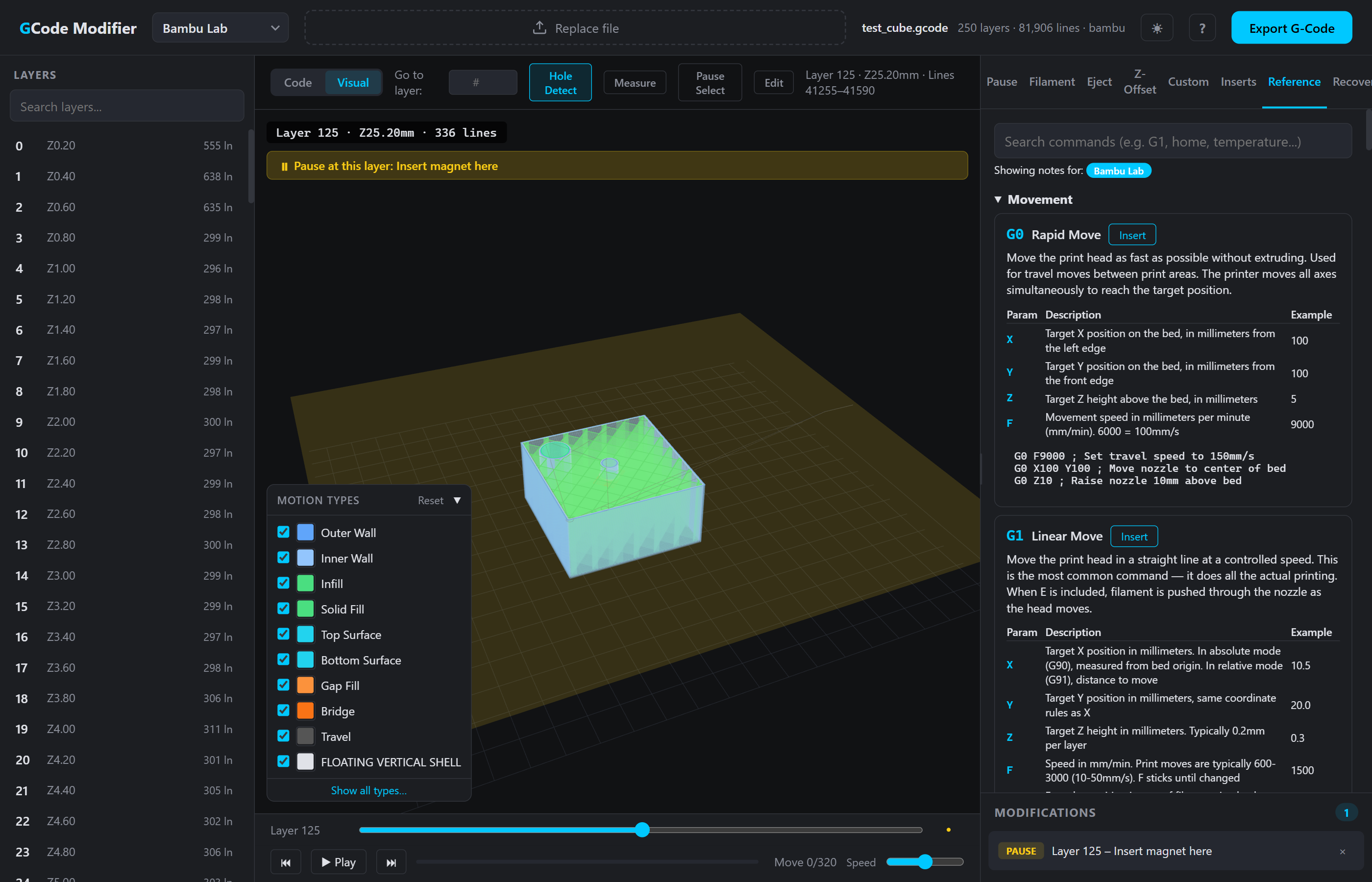Toggle the light/dark theme sun icon
1372x882 pixels.
pos(1157,28)
